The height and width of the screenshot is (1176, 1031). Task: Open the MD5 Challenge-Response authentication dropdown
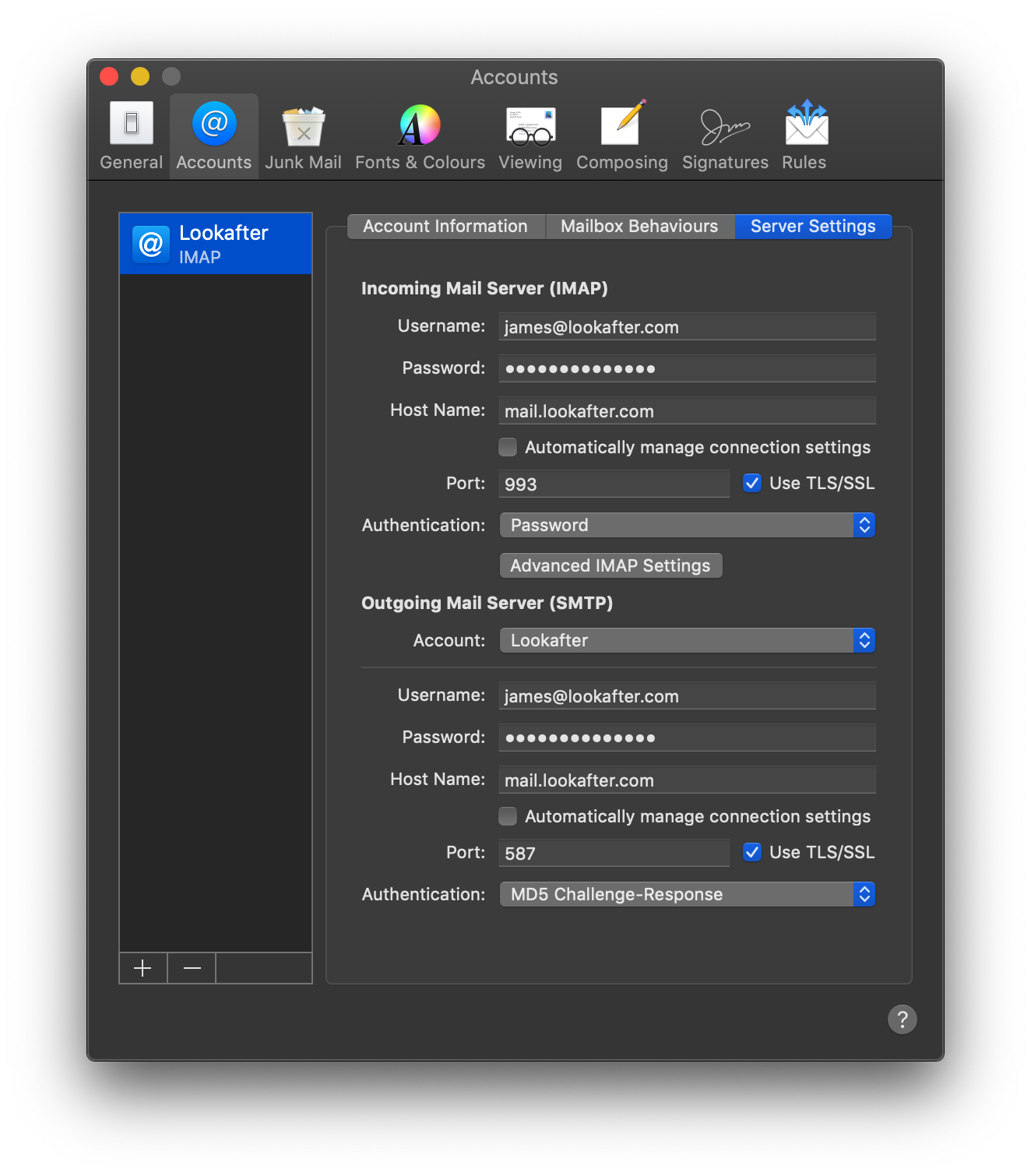pyautogui.click(x=687, y=894)
